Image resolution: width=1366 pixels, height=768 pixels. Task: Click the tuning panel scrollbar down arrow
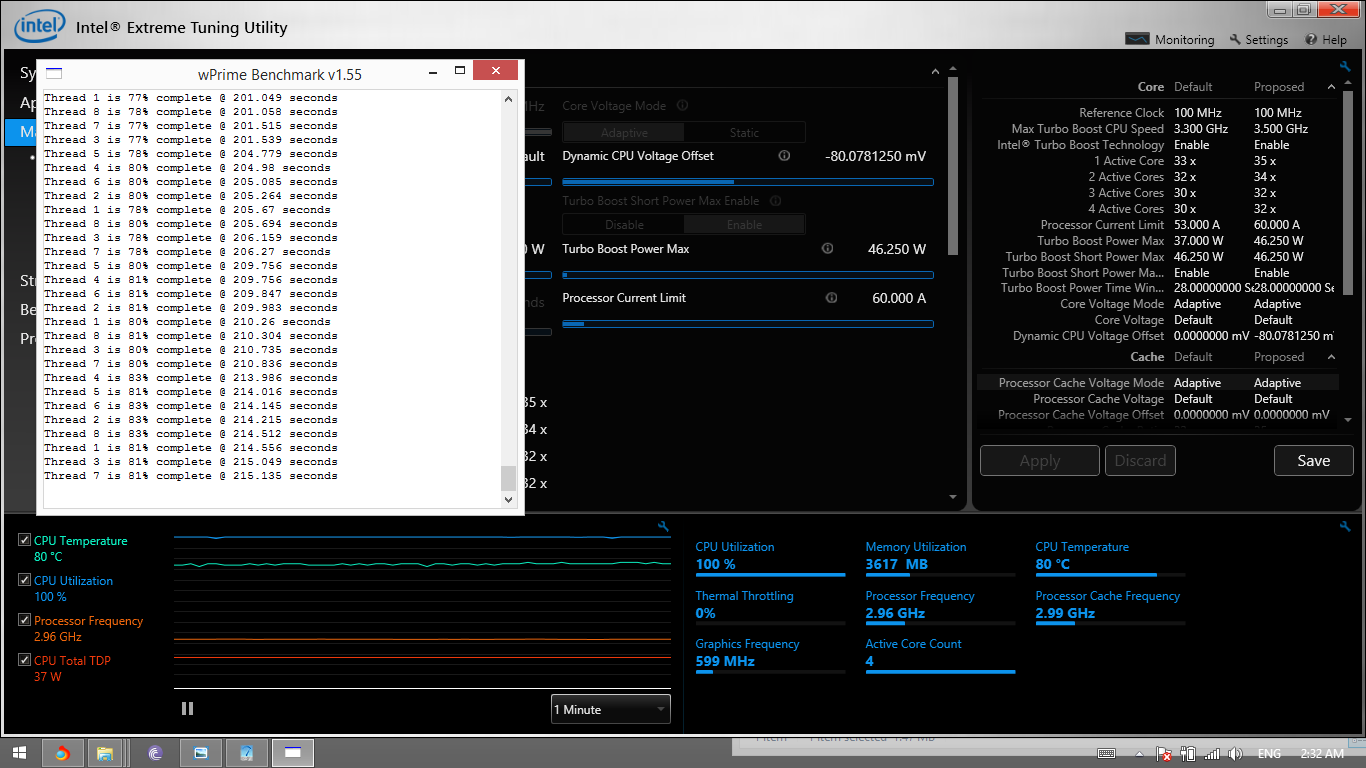point(952,497)
